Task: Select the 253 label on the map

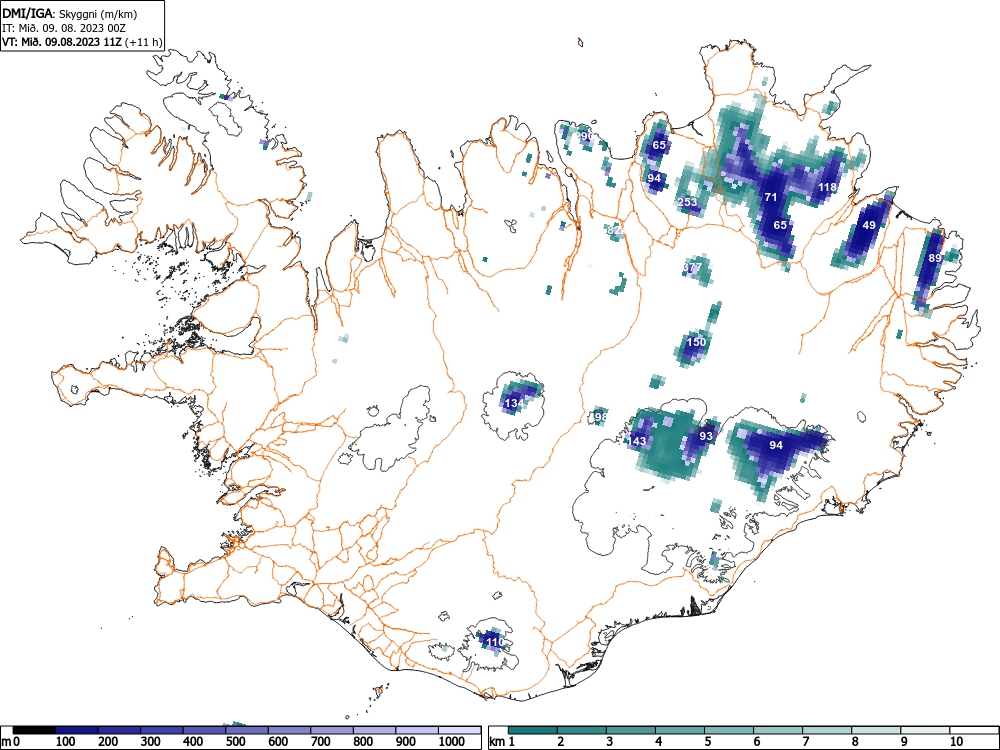Action: (688, 202)
